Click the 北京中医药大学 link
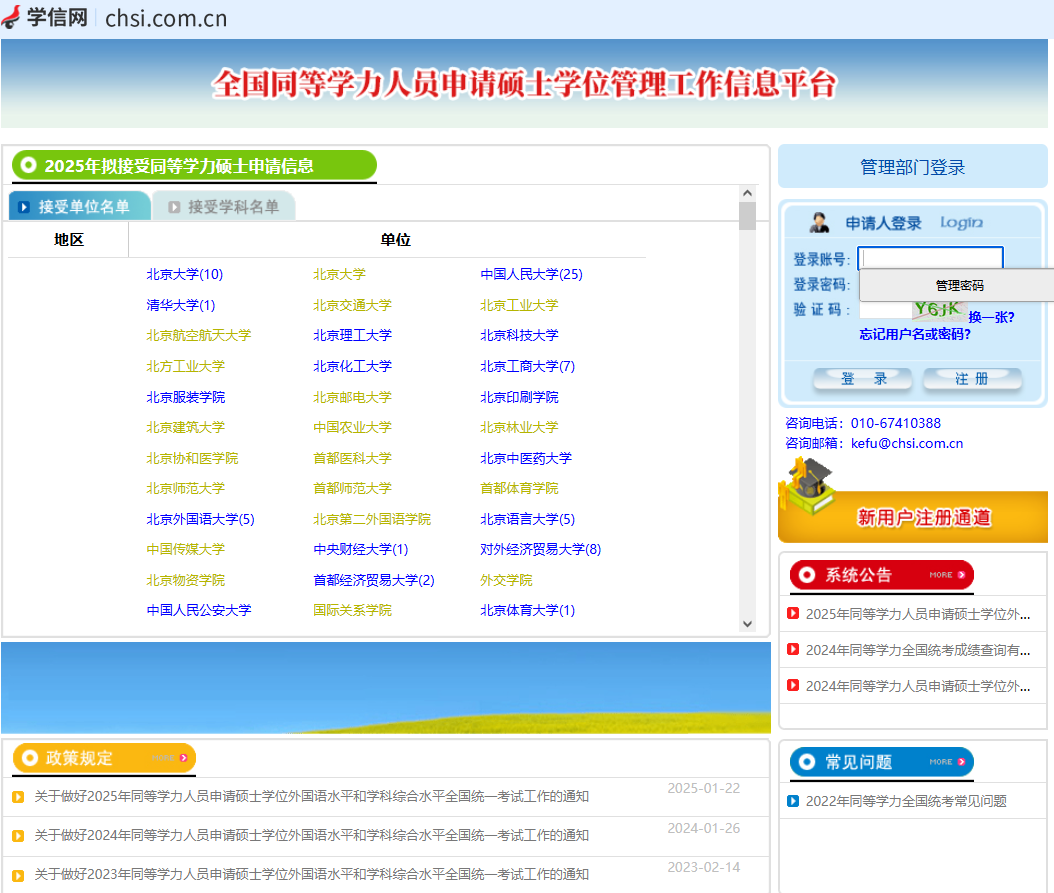Image resolution: width=1054 pixels, height=893 pixels. 526,458
